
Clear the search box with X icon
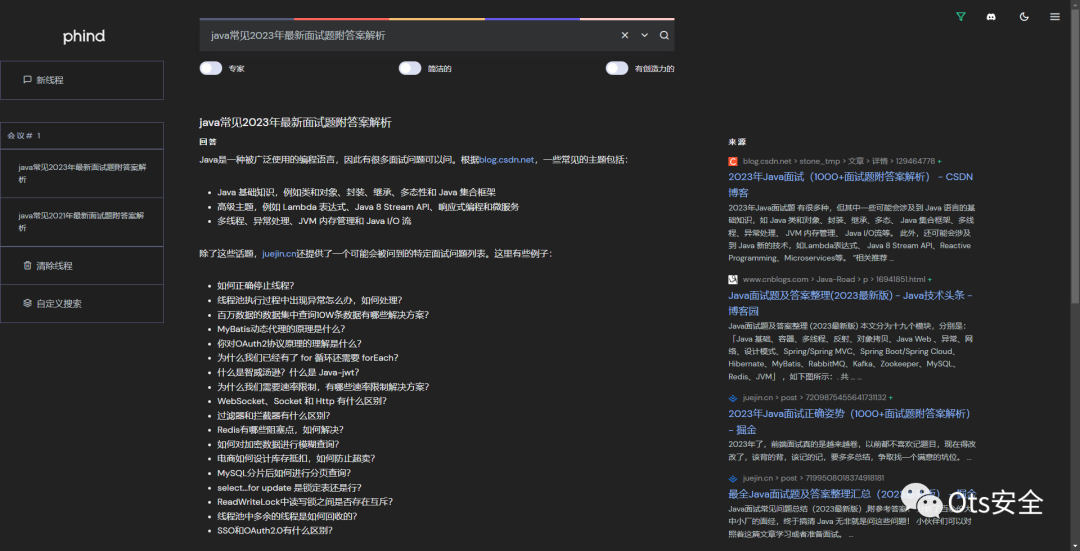[625, 35]
